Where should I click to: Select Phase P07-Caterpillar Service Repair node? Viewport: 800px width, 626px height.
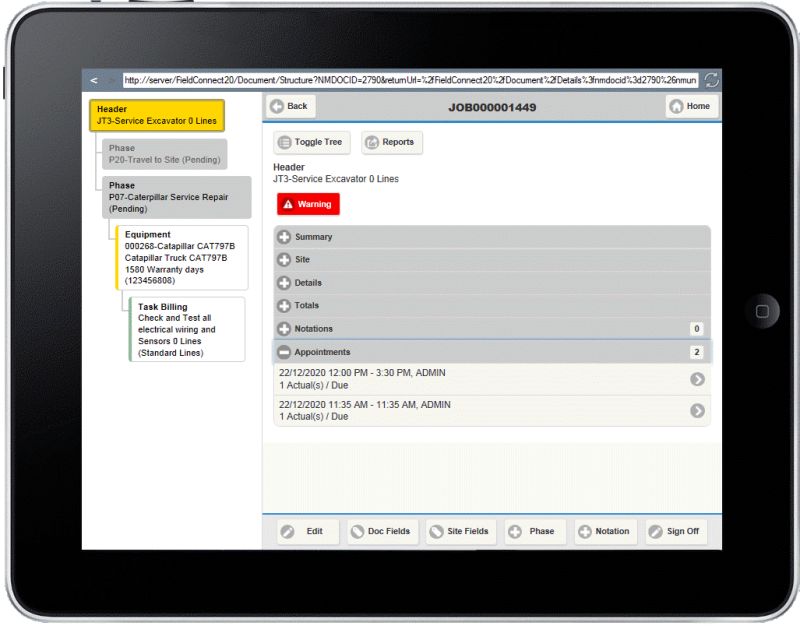(x=177, y=197)
